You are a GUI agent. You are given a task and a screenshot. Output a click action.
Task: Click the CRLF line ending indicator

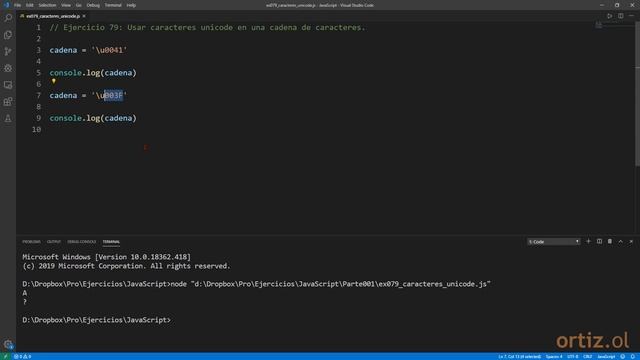[x=587, y=357]
